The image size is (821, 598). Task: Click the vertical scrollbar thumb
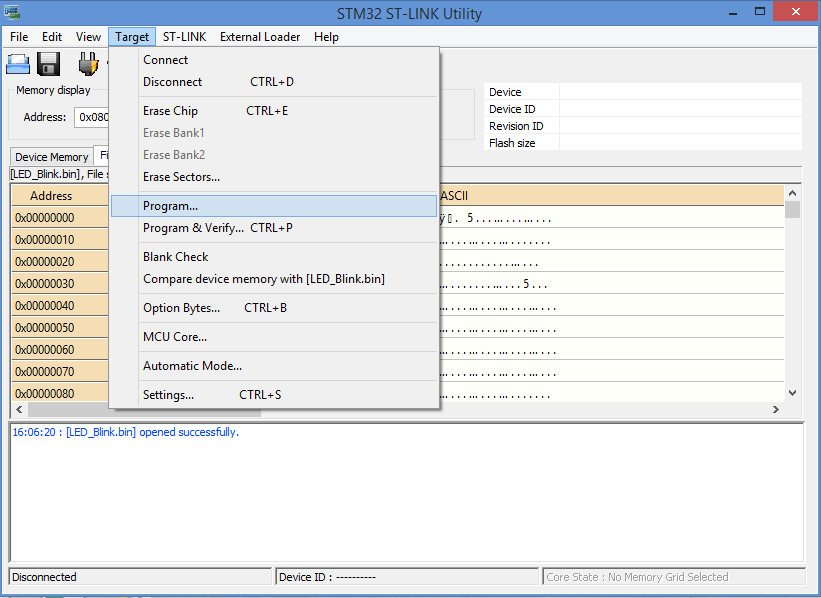[x=792, y=209]
